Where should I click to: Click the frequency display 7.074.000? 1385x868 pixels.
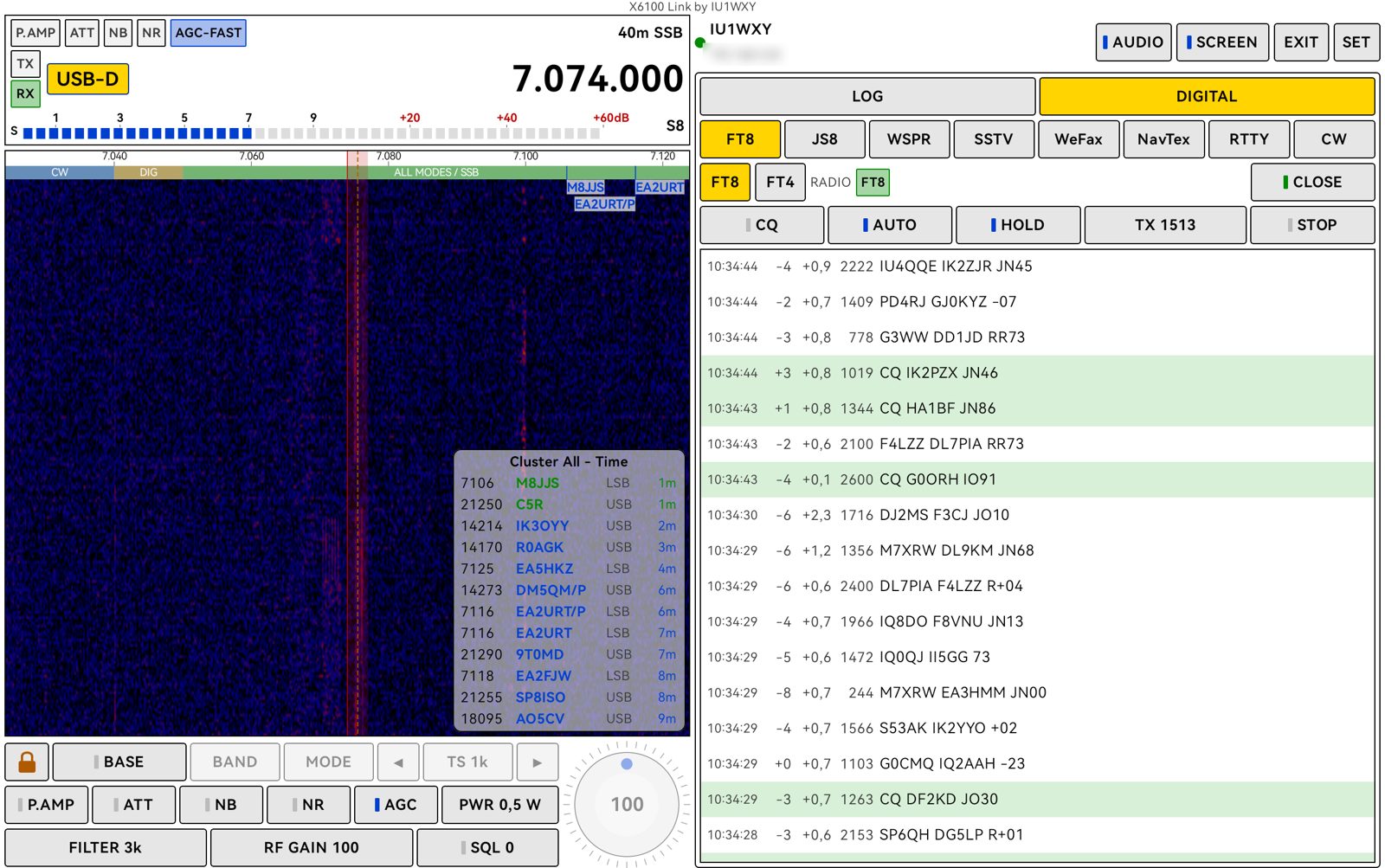point(597,79)
